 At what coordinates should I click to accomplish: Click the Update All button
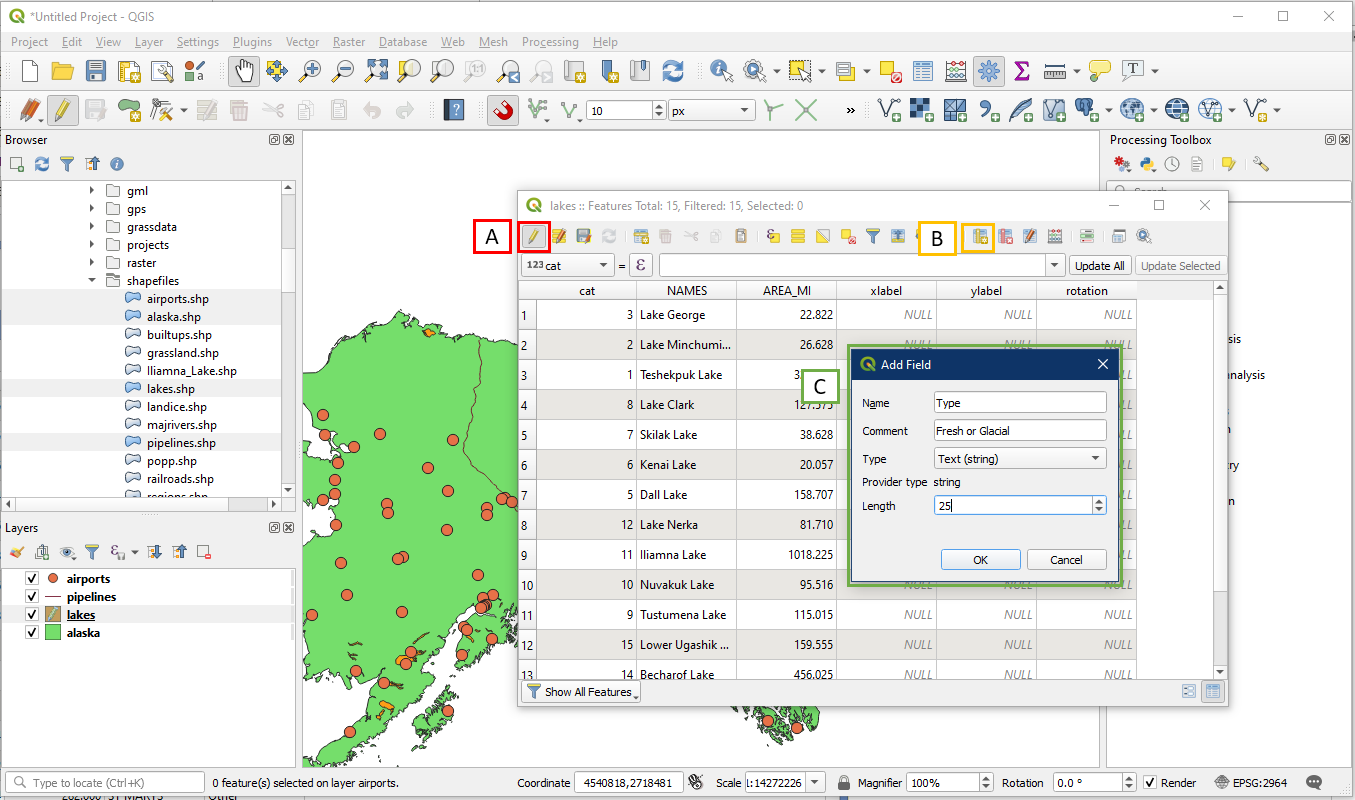1100,266
